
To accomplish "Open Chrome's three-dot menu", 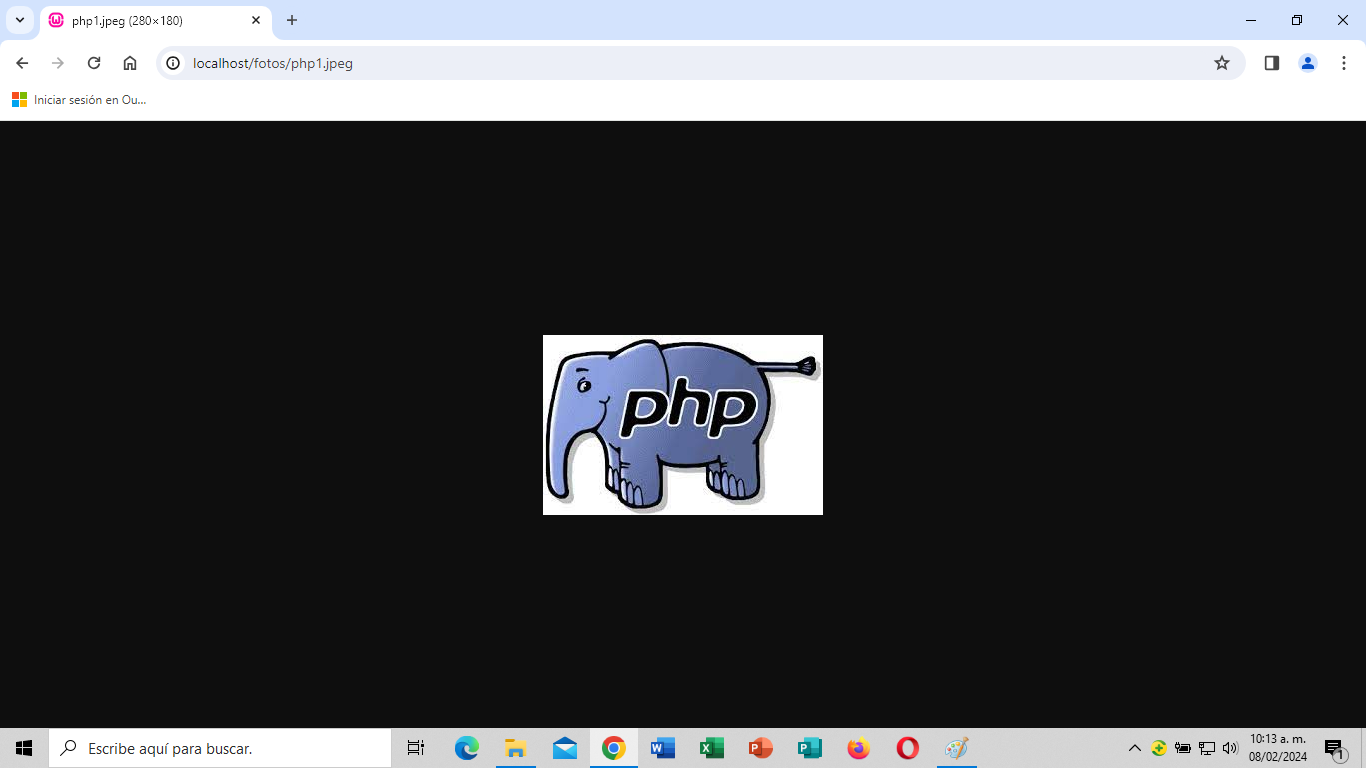I will coord(1342,63).
